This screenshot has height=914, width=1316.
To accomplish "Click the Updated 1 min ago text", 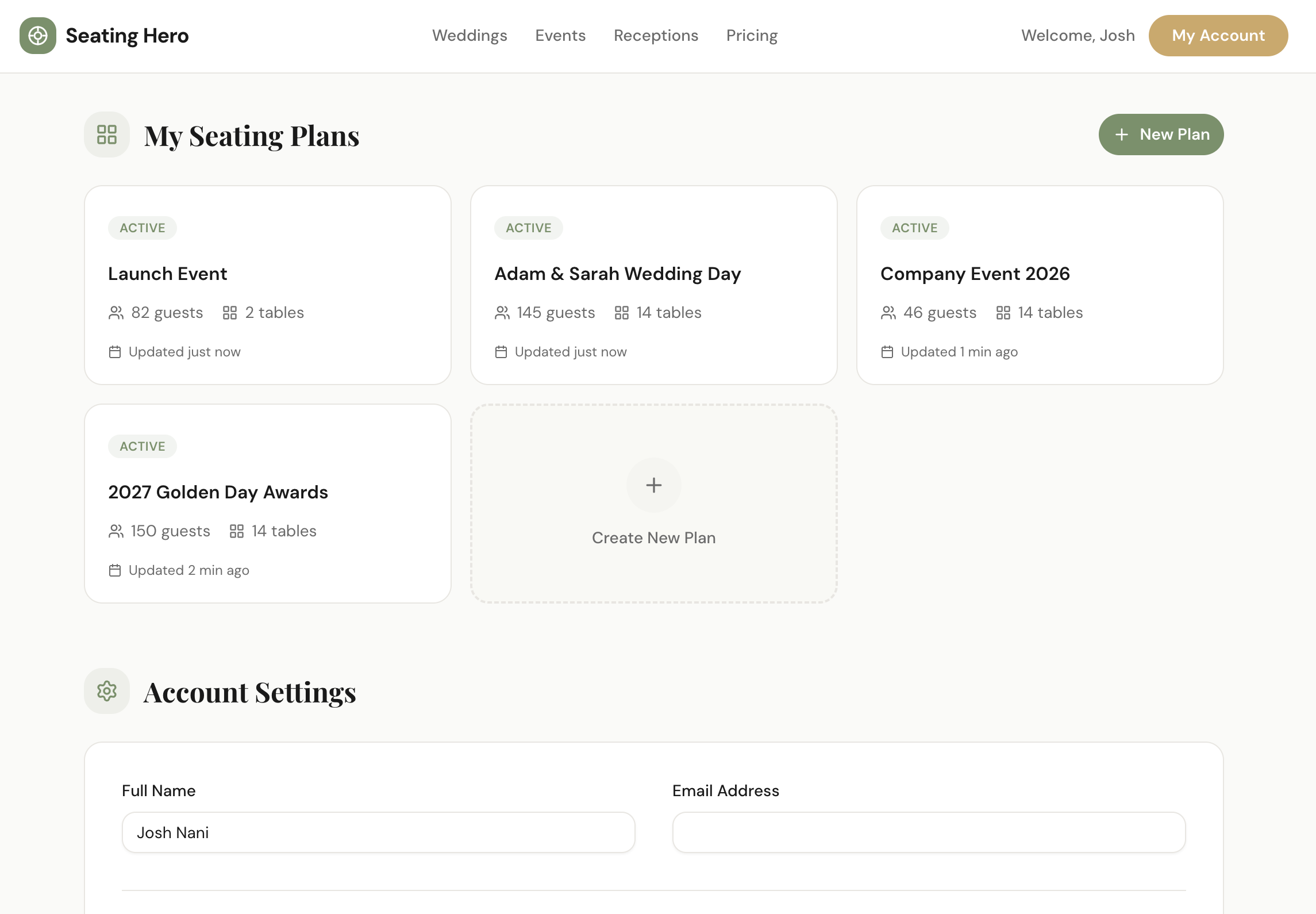I will coord(959,352).
